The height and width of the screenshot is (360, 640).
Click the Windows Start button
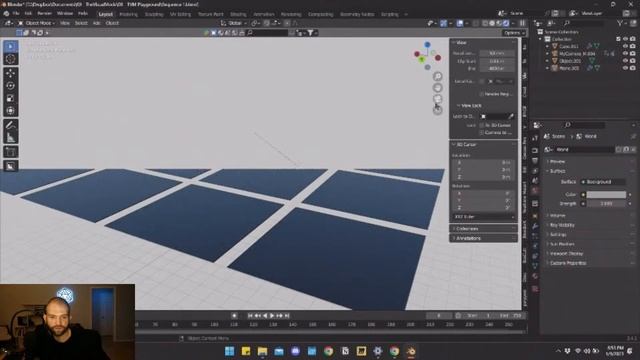pos(229,351)
